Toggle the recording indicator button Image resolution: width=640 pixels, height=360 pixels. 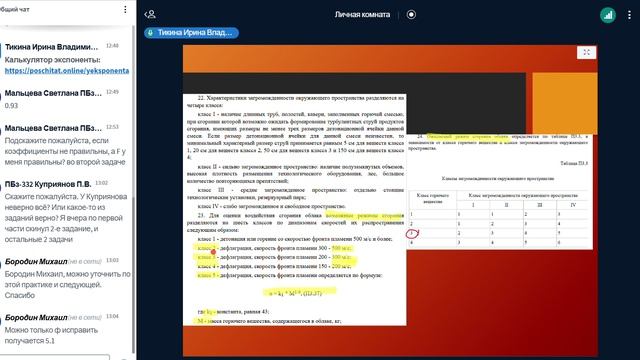(x=411, y=15)
